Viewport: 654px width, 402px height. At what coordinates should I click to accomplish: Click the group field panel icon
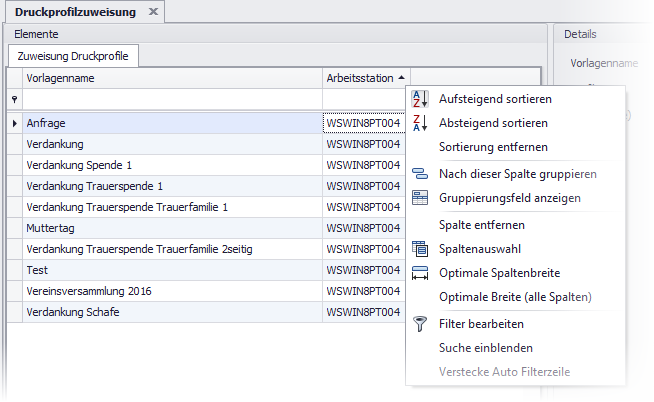pos(421,198)
